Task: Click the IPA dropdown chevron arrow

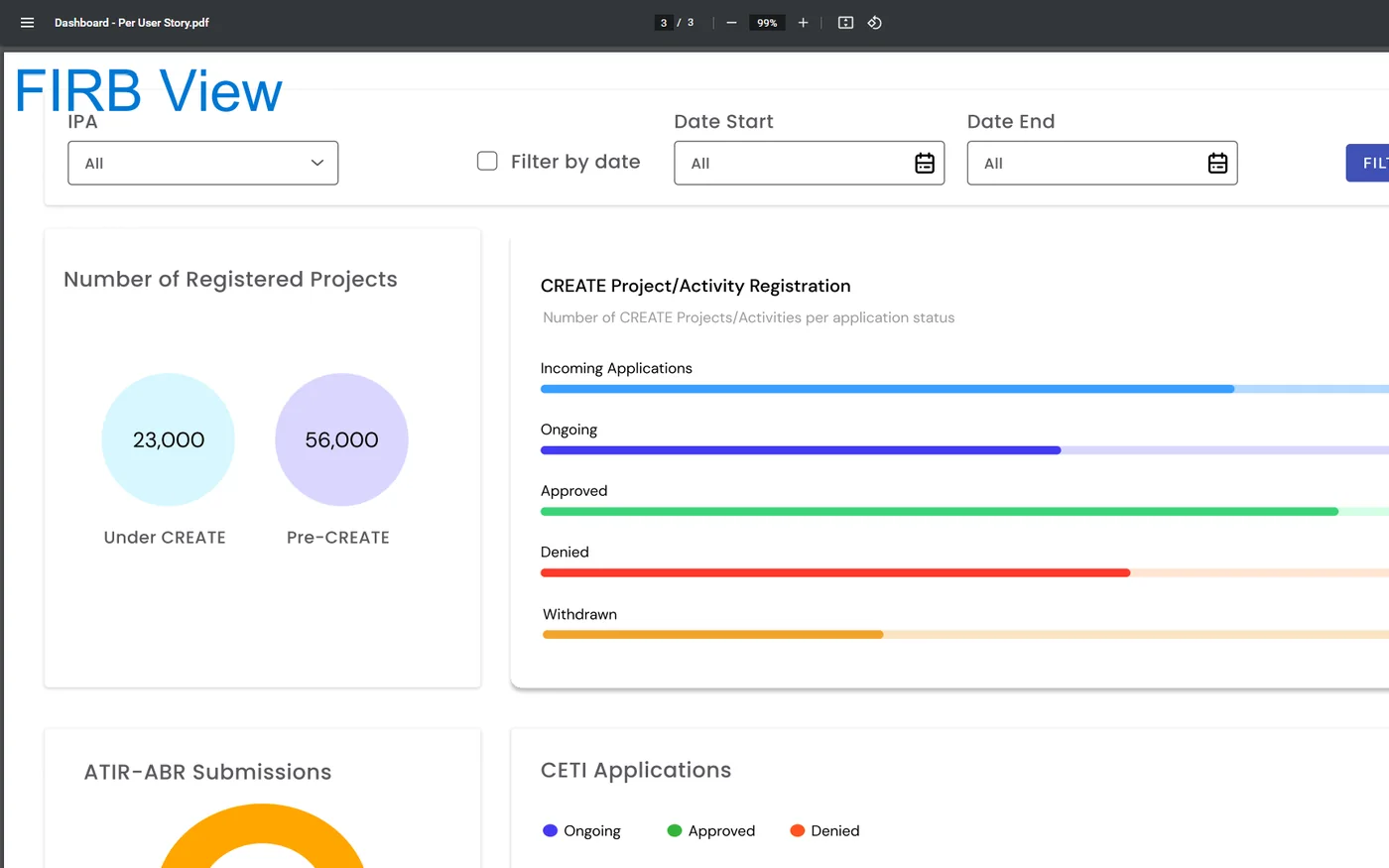Action: click(317, 163)
